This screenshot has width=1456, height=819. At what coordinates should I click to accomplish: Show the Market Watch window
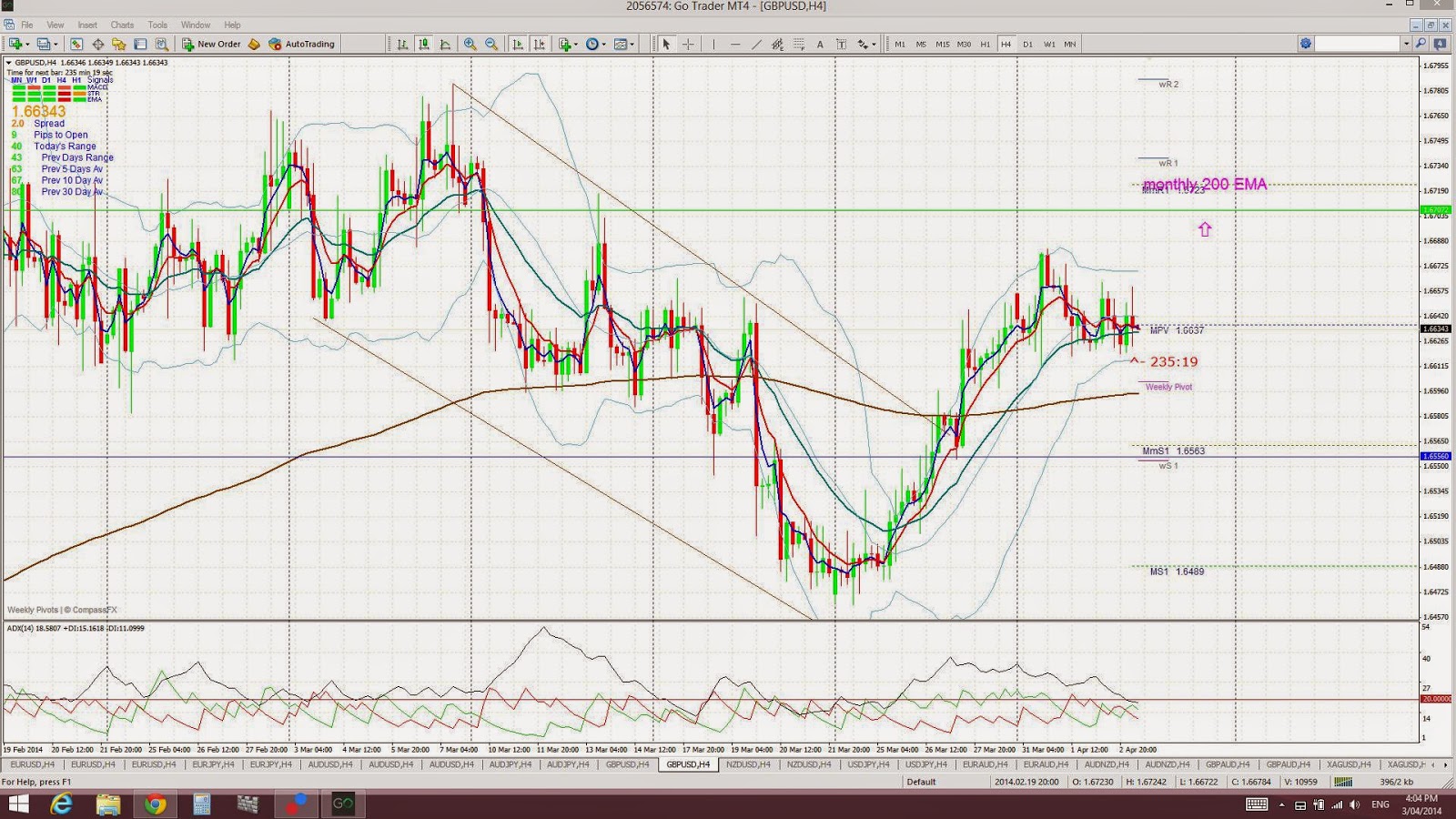click(x=76, y=44)
